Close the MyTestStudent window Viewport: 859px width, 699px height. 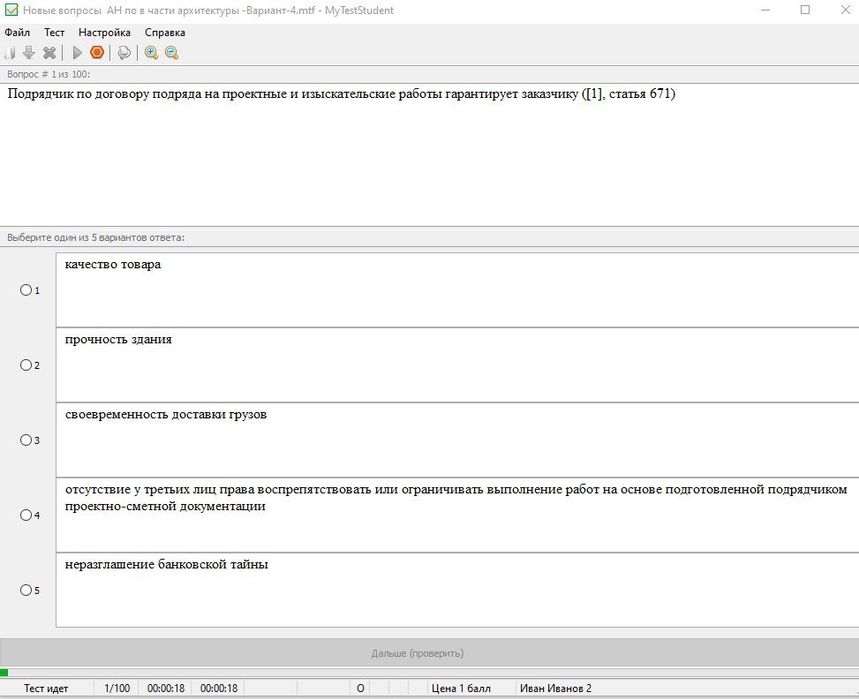845,10
